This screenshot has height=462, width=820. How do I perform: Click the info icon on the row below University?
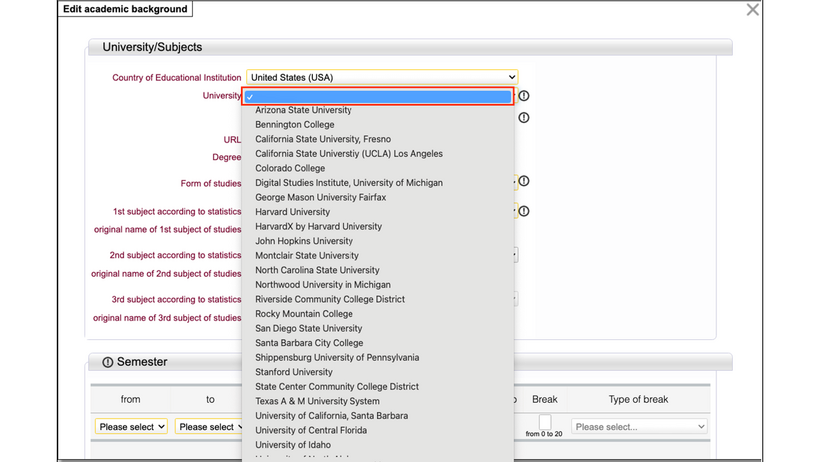pos(524,118)
